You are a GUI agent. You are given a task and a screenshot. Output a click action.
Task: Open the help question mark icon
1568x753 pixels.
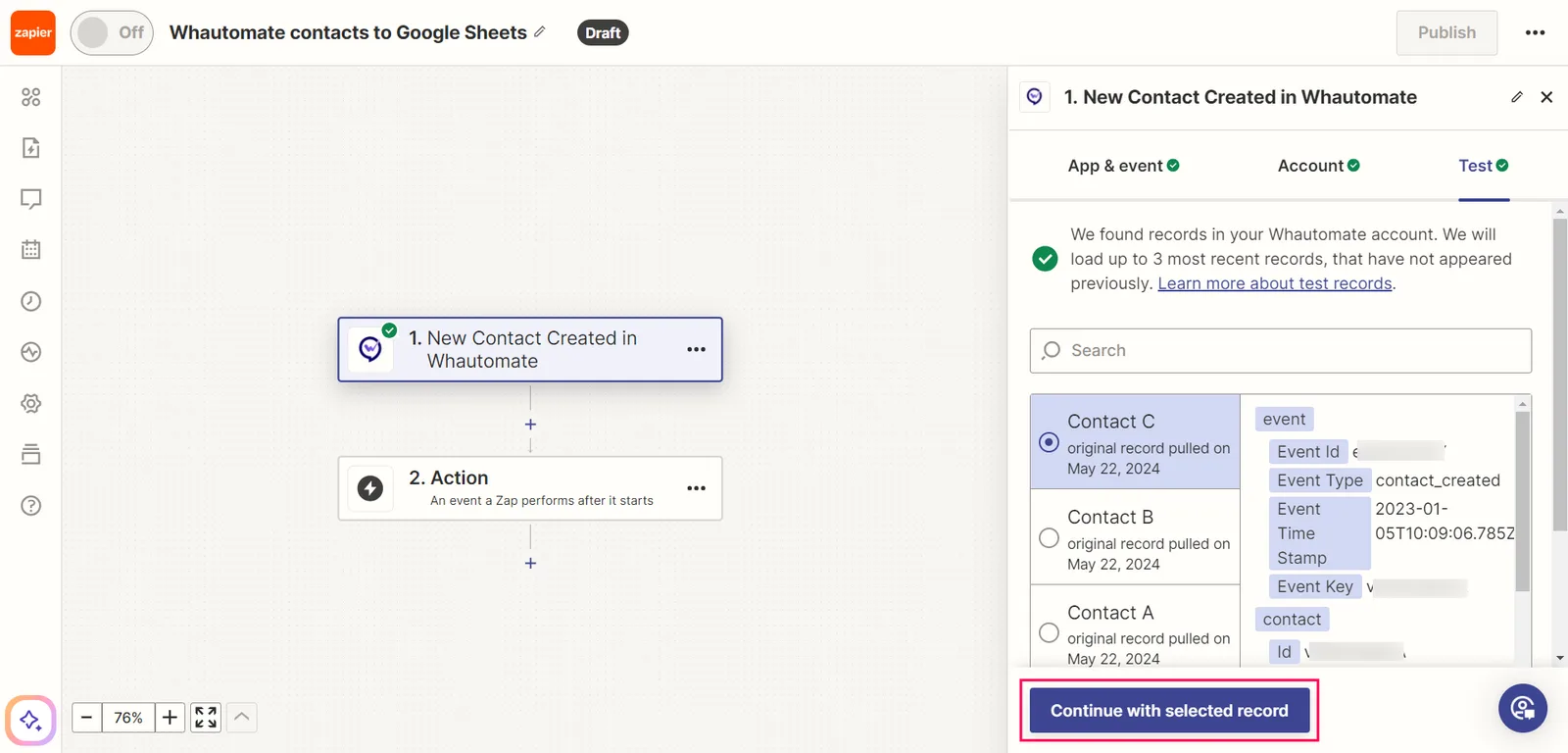pyautogui.click(x=31, y=505)
